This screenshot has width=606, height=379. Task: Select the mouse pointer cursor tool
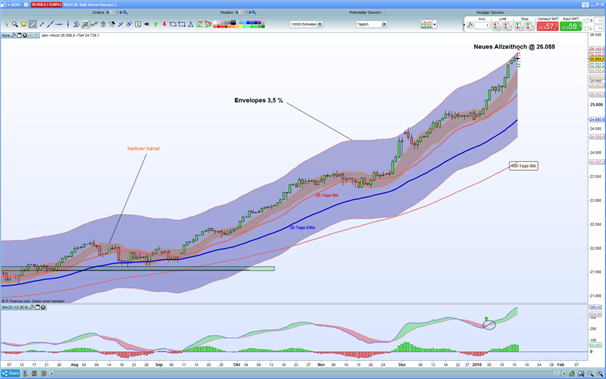coord(6,24)
